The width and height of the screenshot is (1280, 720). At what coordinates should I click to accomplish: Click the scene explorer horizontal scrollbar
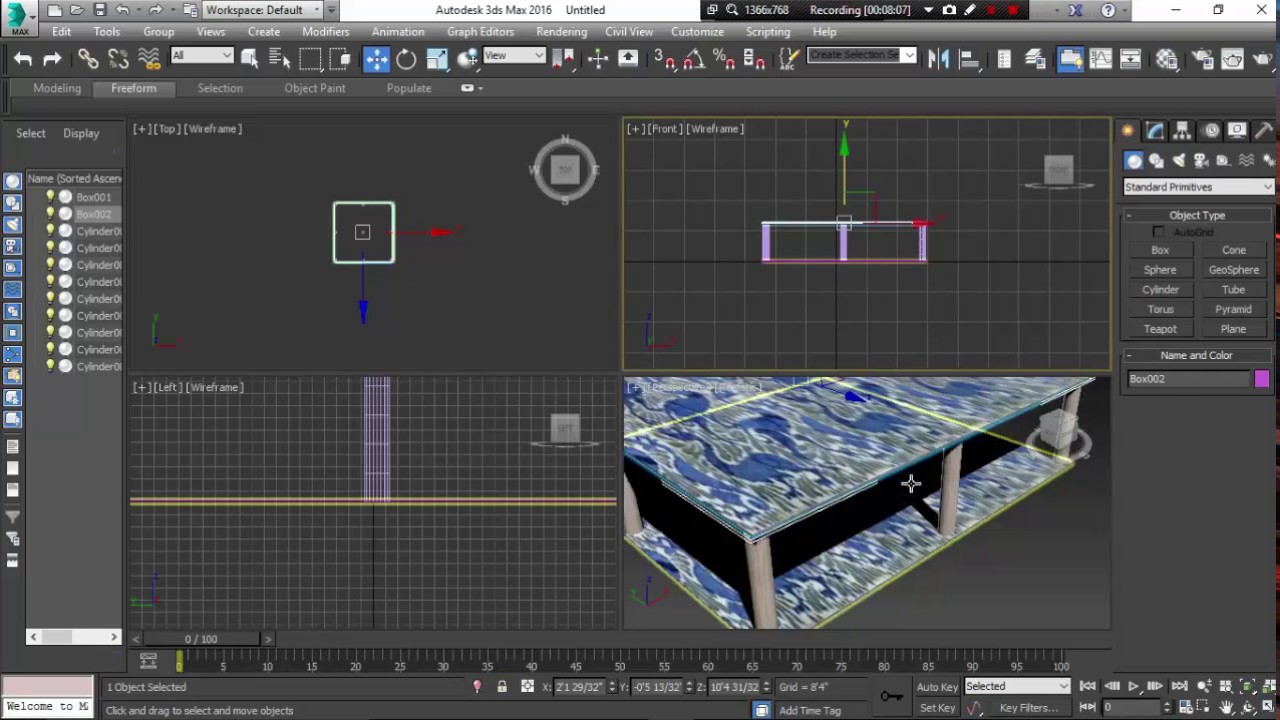(73, 637)
